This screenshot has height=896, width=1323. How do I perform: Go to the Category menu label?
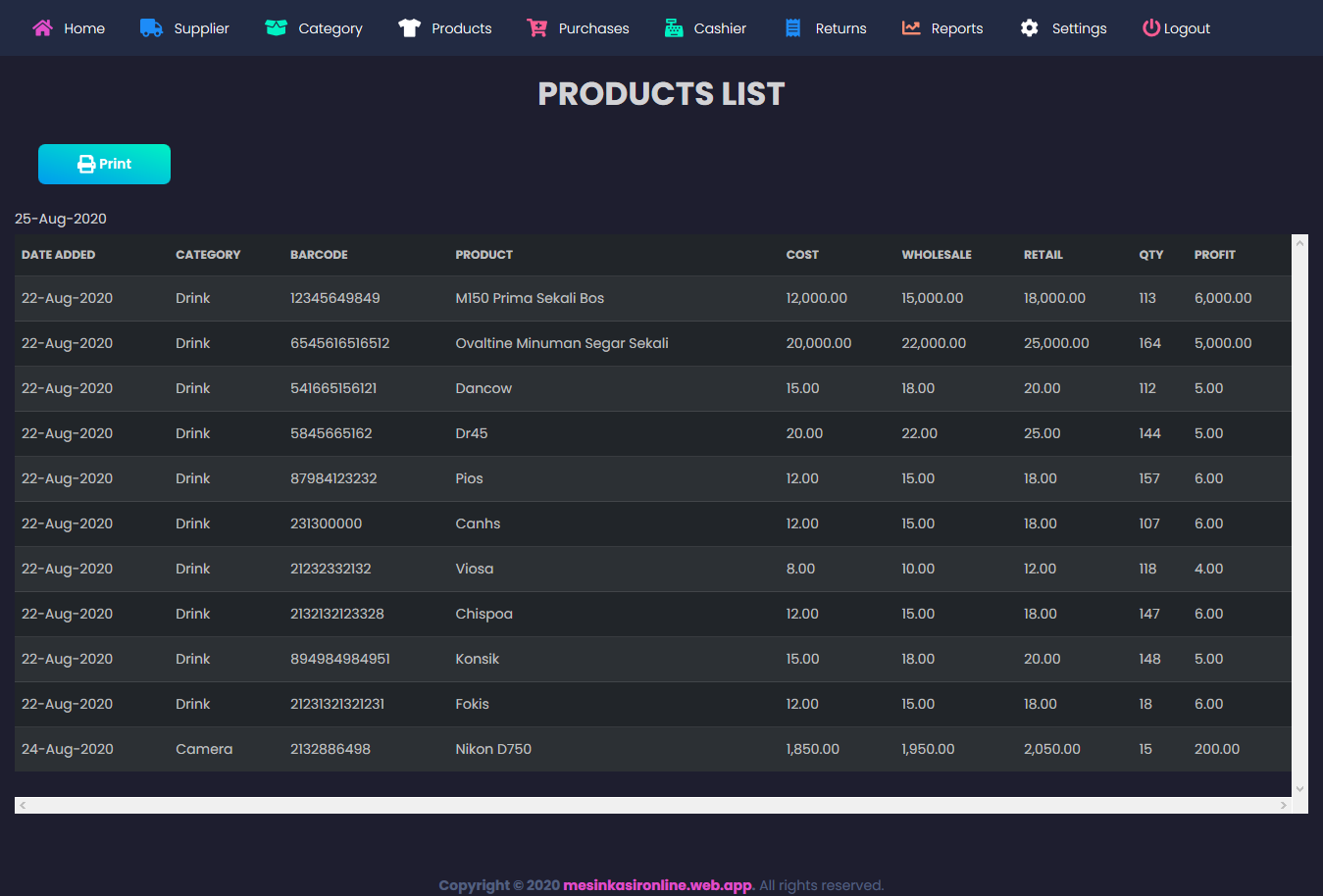click(331, 28)
